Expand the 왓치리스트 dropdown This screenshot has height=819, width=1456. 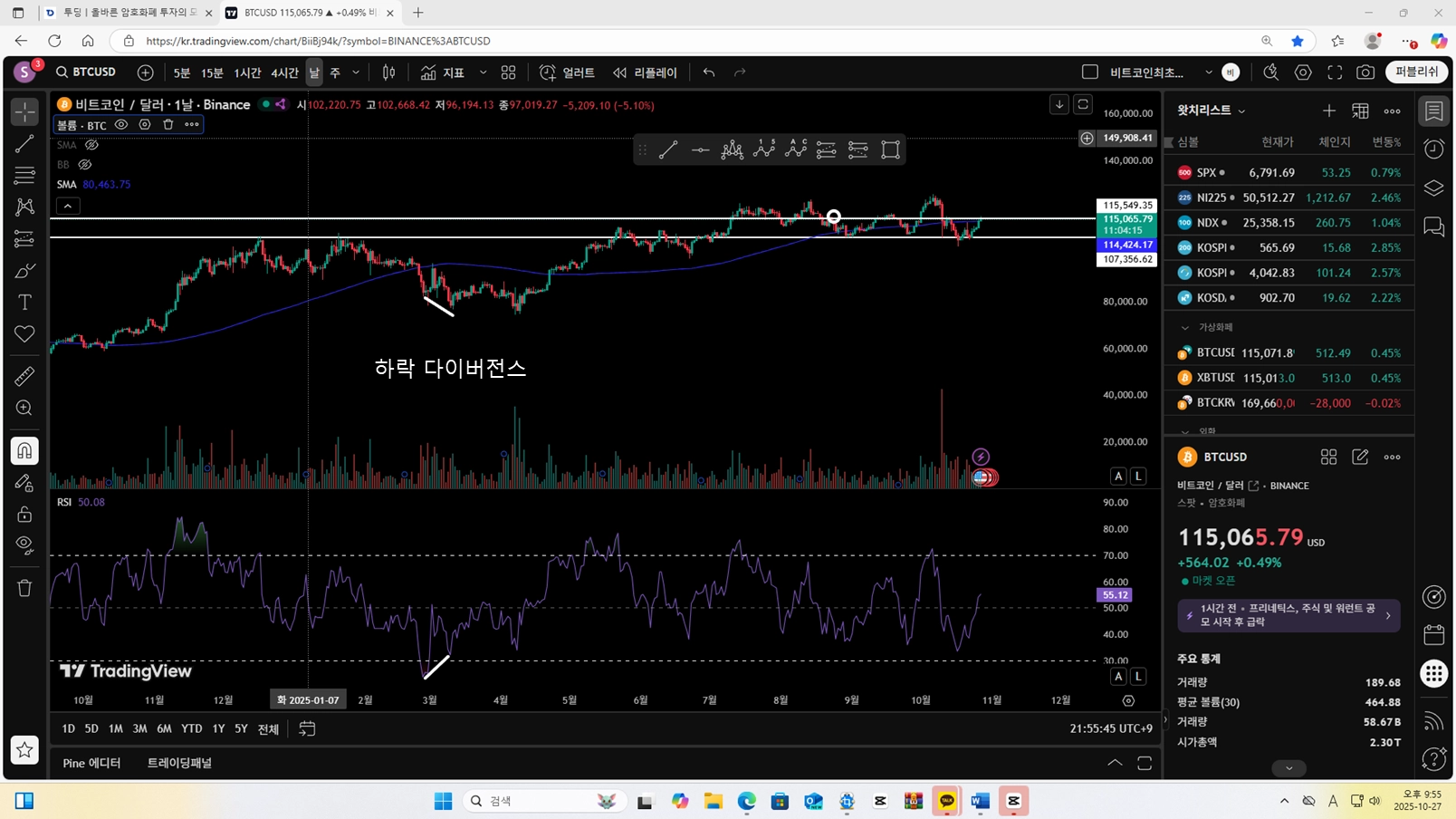tap(1241, 111)
